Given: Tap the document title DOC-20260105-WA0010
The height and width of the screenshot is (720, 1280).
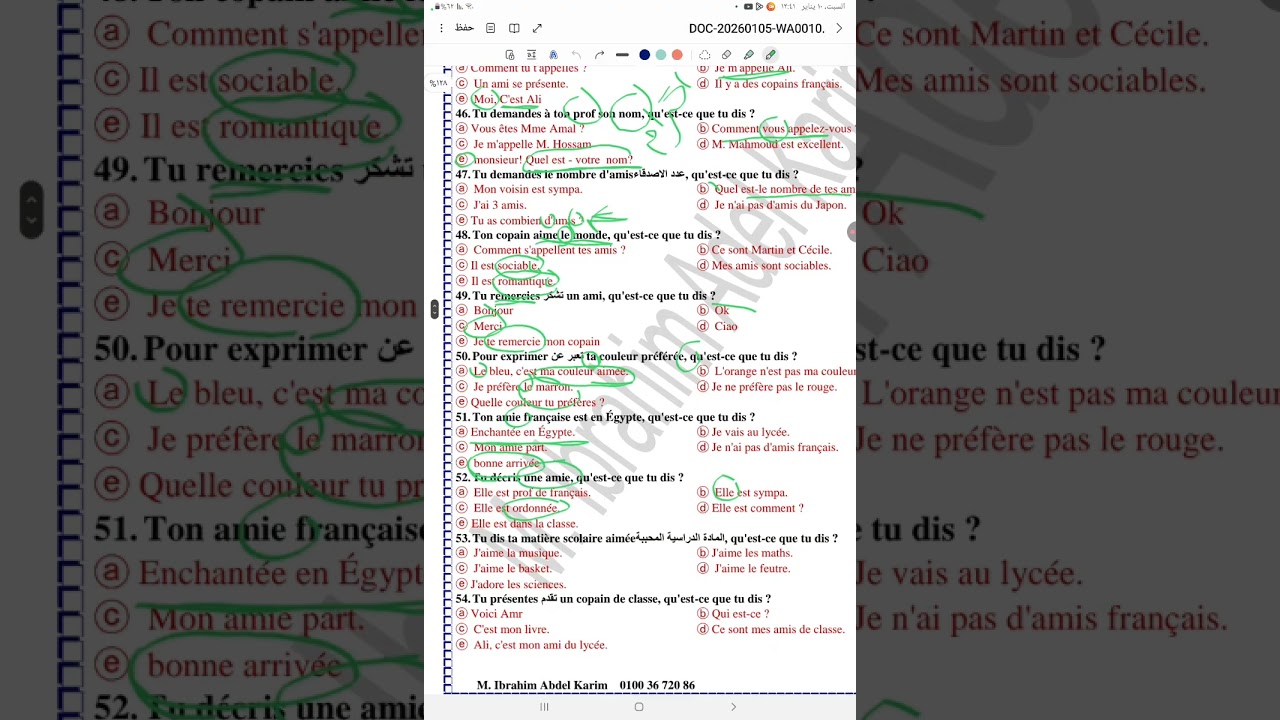Looking at the screenshot, I should (x=757, y=29).
